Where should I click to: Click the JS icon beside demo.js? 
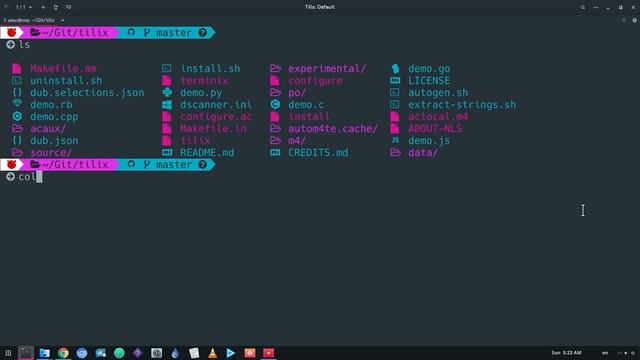point(395,140)
